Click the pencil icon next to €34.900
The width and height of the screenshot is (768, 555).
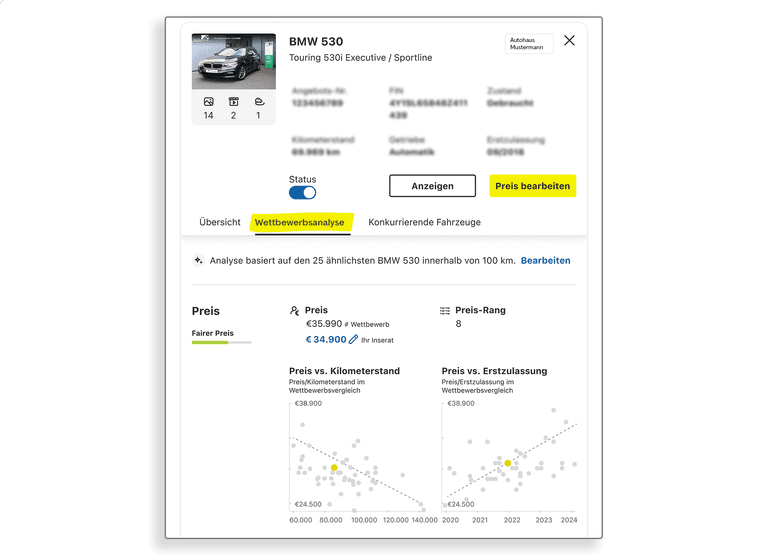[x=353, y=339]
